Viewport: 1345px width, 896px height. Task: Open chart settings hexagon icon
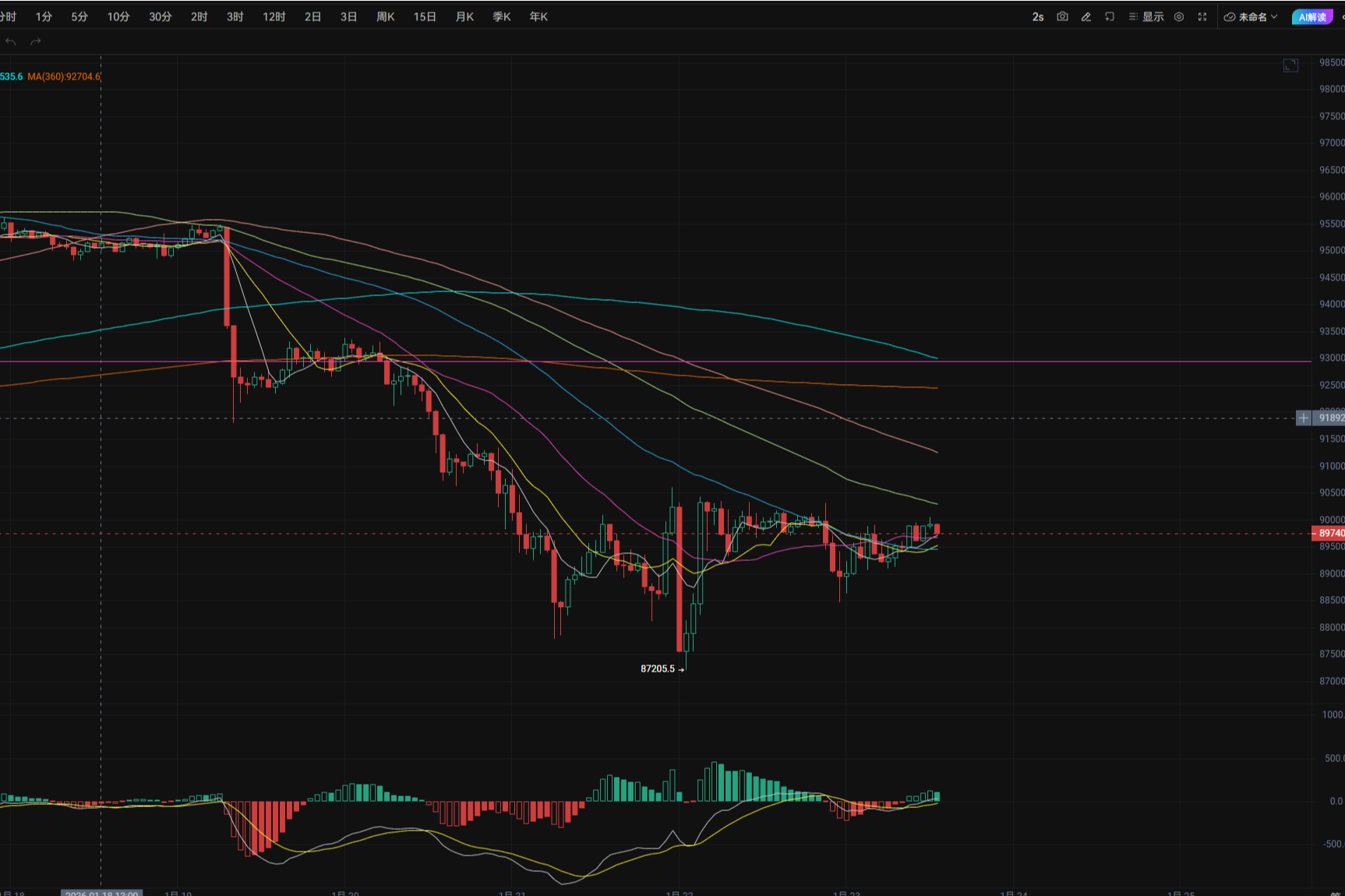click(x=1179, y=16)
